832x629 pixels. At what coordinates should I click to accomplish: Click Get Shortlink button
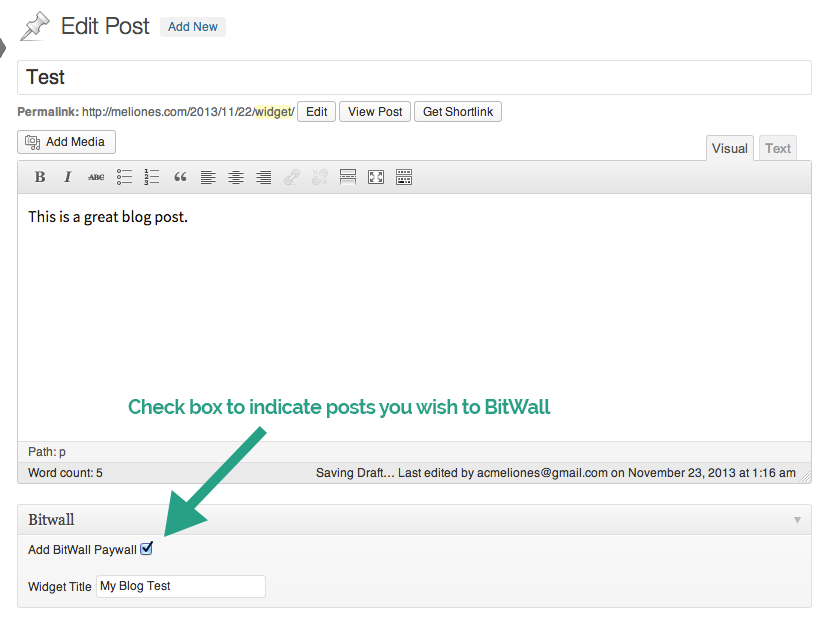pyautogui.click(x=458, y=111)
